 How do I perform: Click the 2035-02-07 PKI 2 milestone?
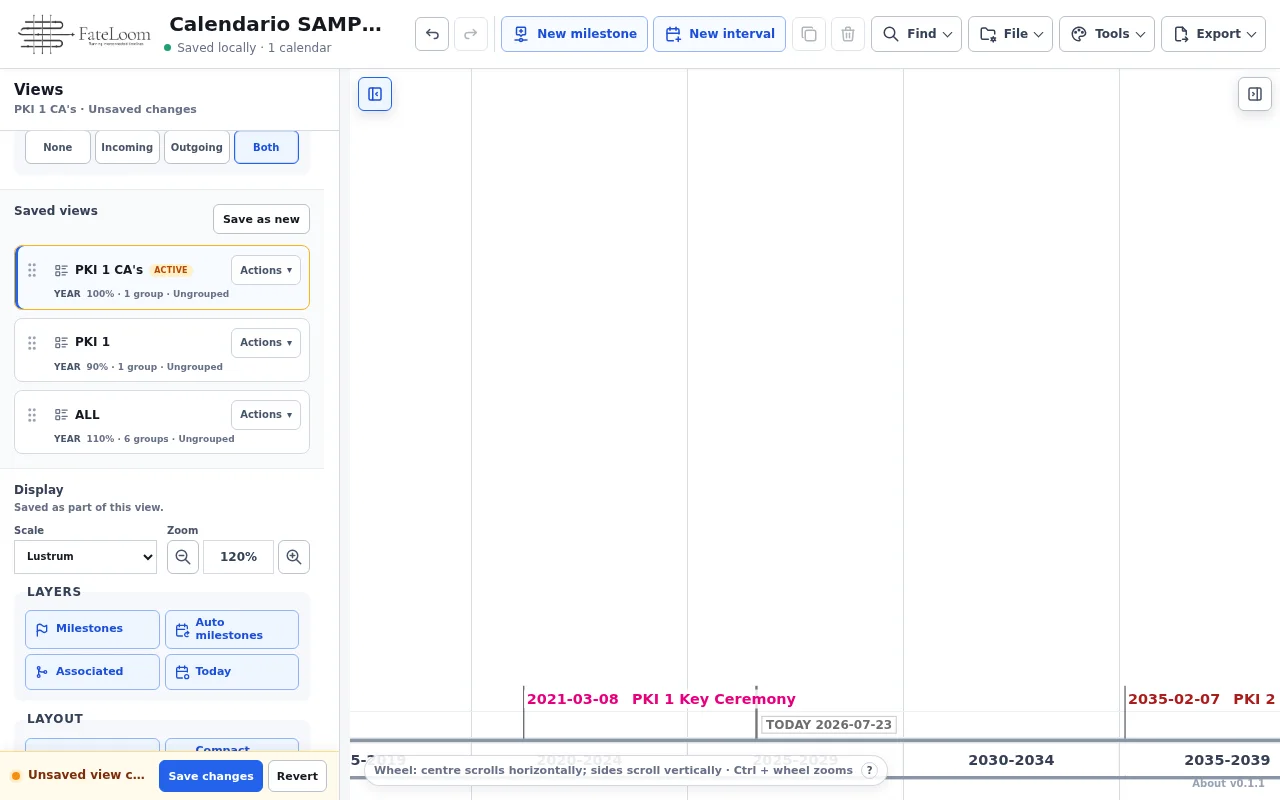[1202, 699]
